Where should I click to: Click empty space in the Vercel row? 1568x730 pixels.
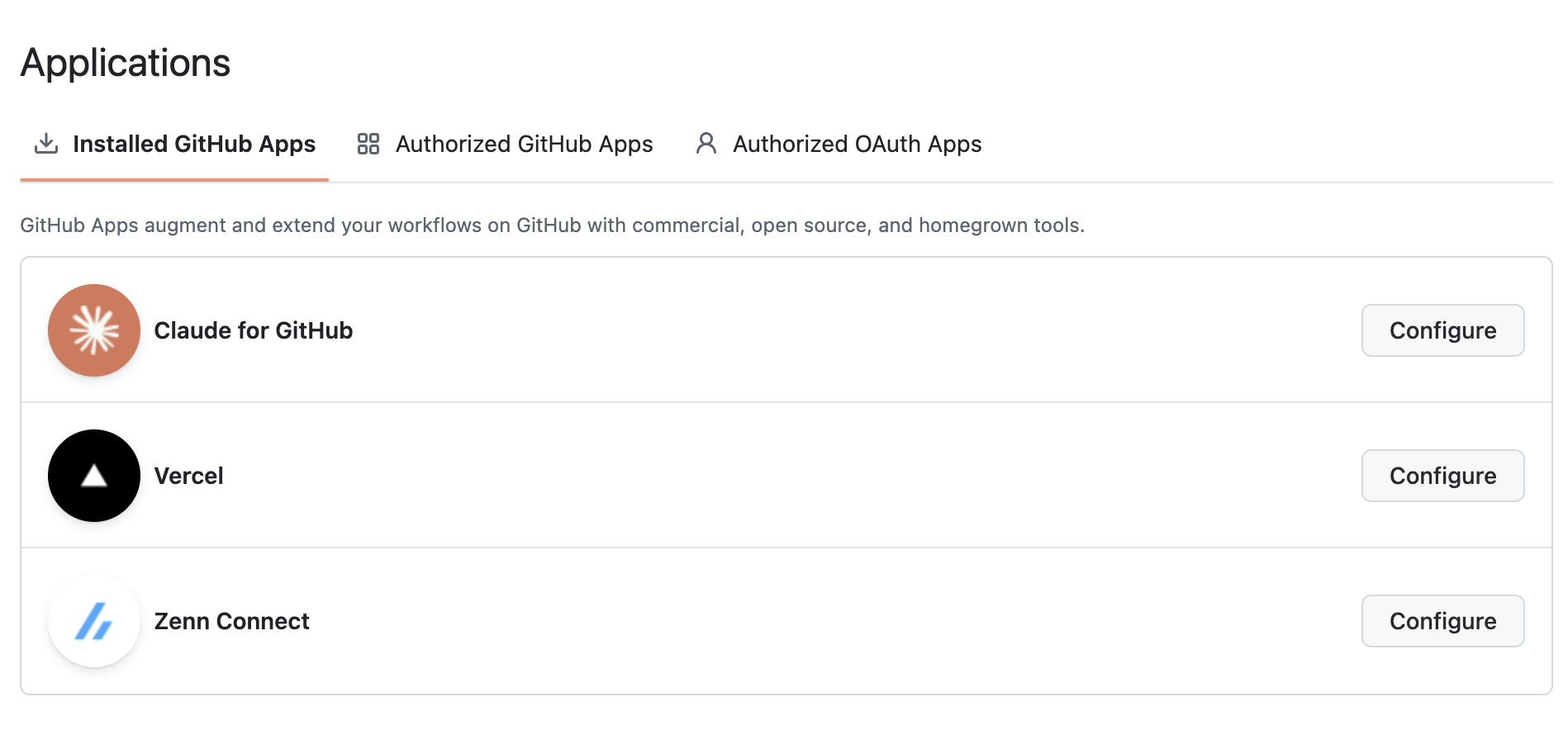pos(826,476)
